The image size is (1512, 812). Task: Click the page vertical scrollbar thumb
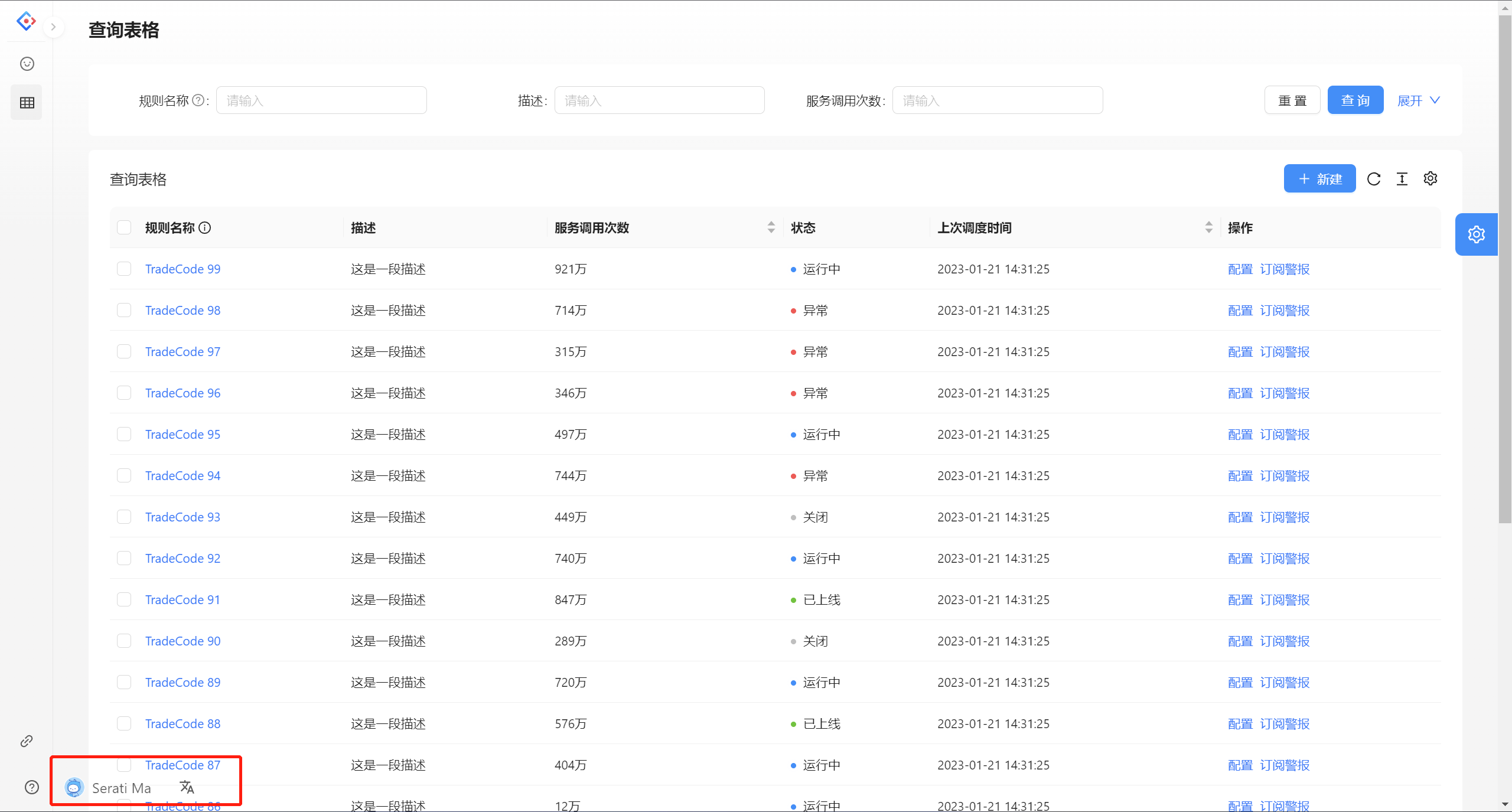1505,269
